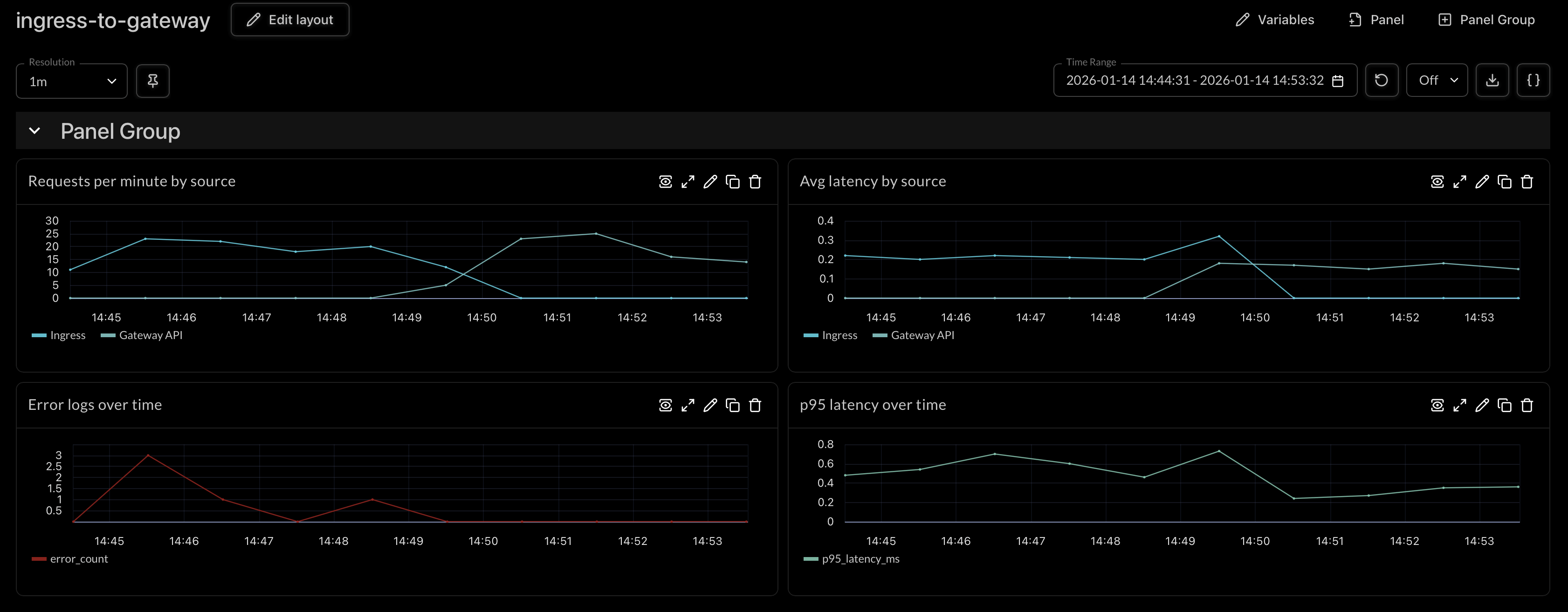Click the download dashboard icon

coord(1492,80)
